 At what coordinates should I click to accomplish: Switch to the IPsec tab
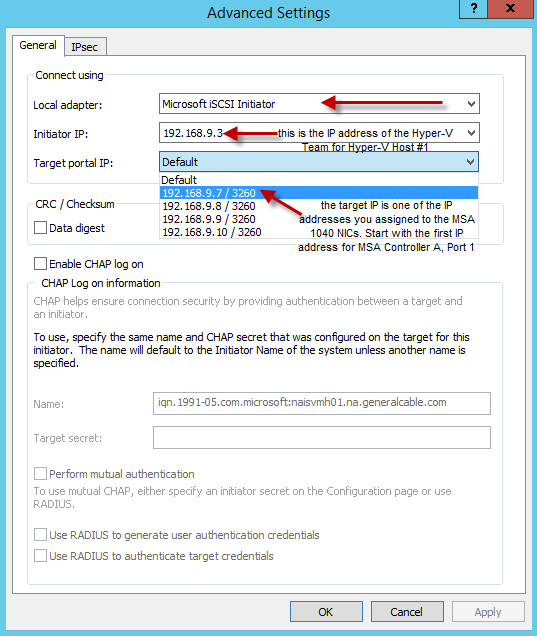(x=85, y=47)
